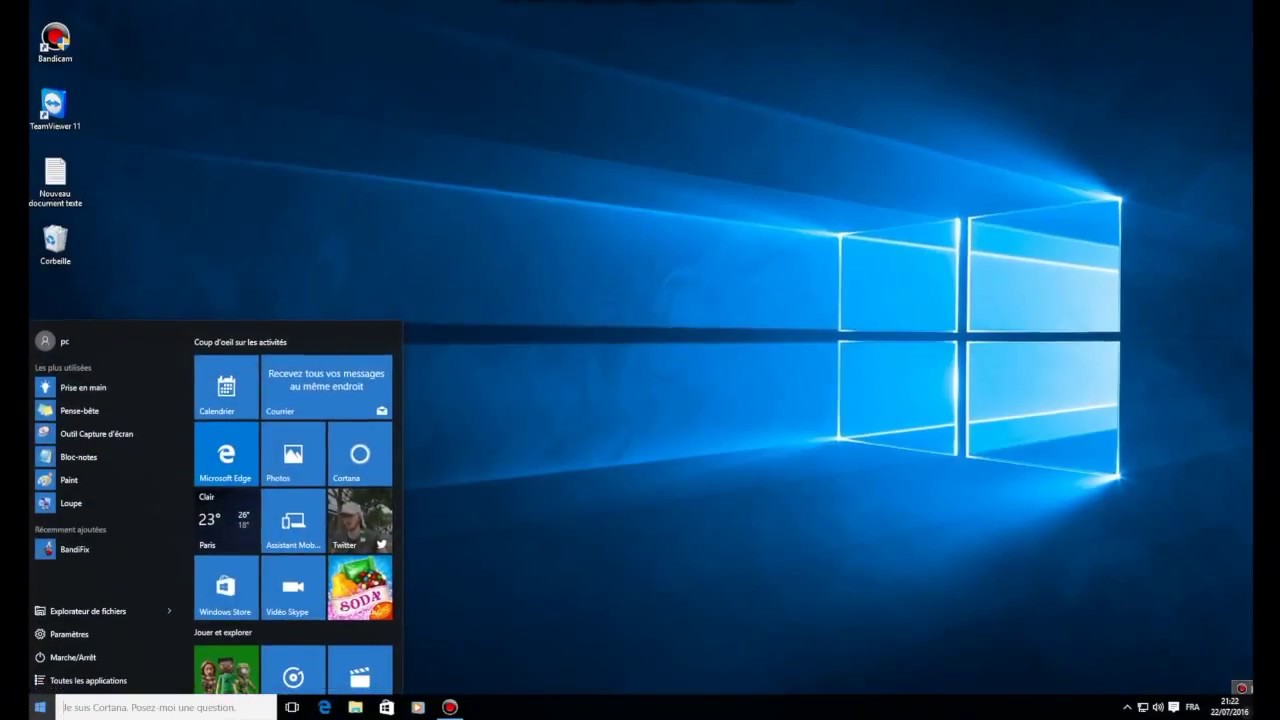Select the Corbeille recycle bin icon
Viewport: 1280px width, 720px height.
point(55,245)
